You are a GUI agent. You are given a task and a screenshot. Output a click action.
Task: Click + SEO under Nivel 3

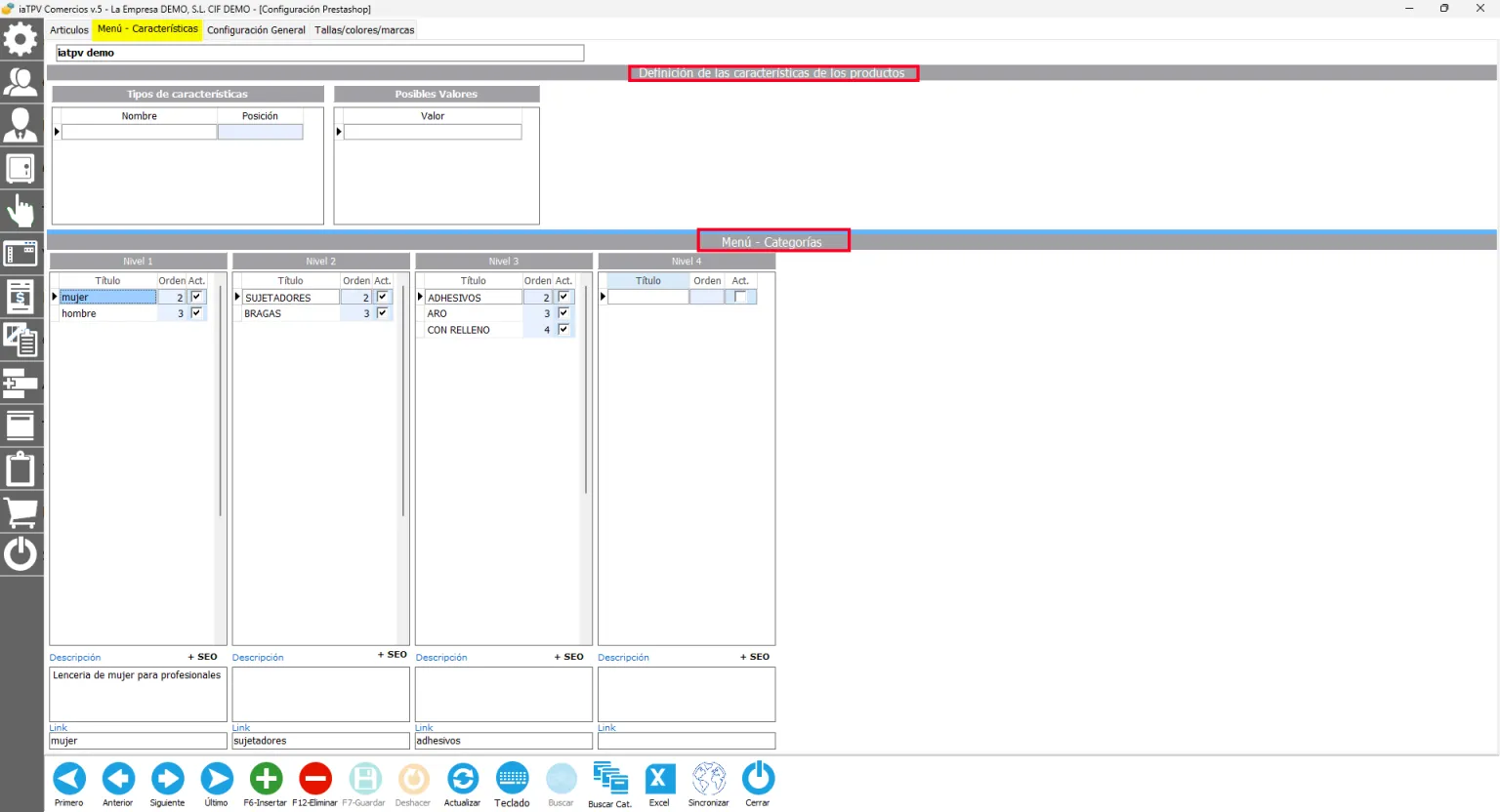tap(569, 657)
